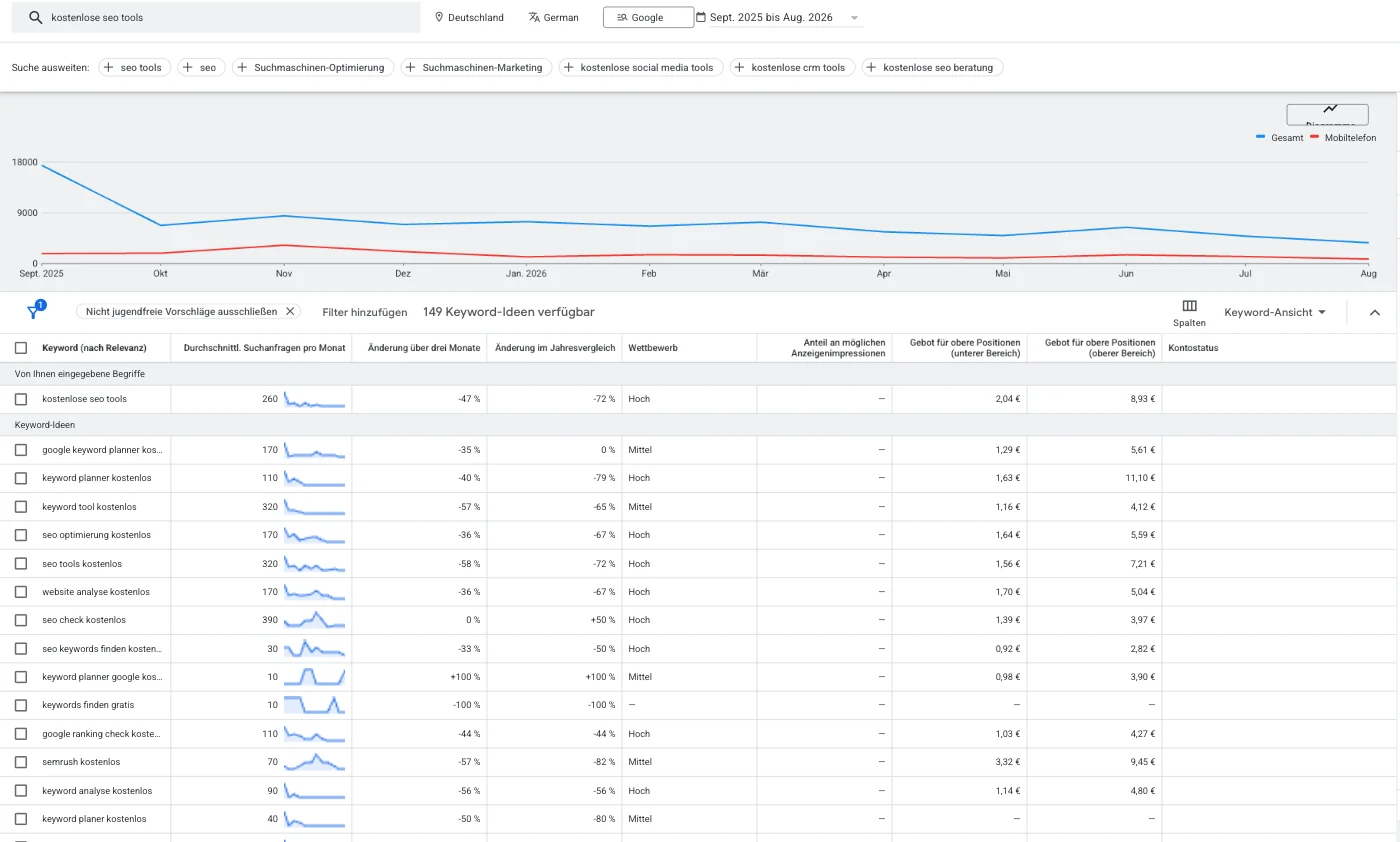
Task: Open the Keyword-Ansicht dropdown
Action: click(x=1275, y=312)
